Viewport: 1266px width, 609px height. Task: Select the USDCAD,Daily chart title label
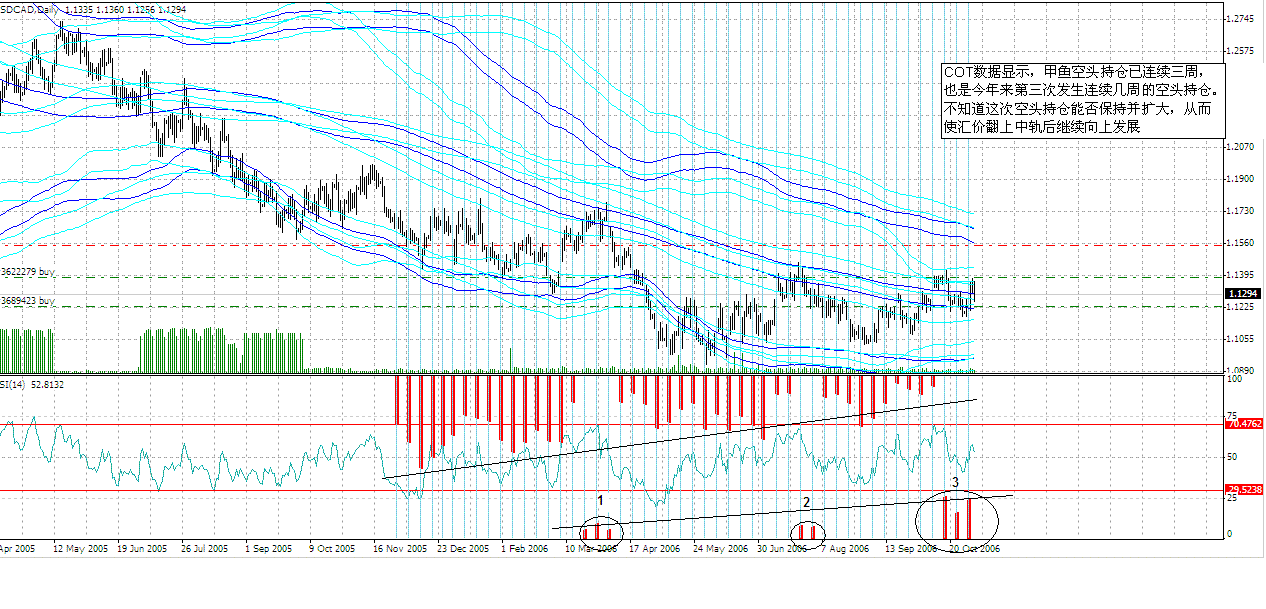click(x=30, y=10)
